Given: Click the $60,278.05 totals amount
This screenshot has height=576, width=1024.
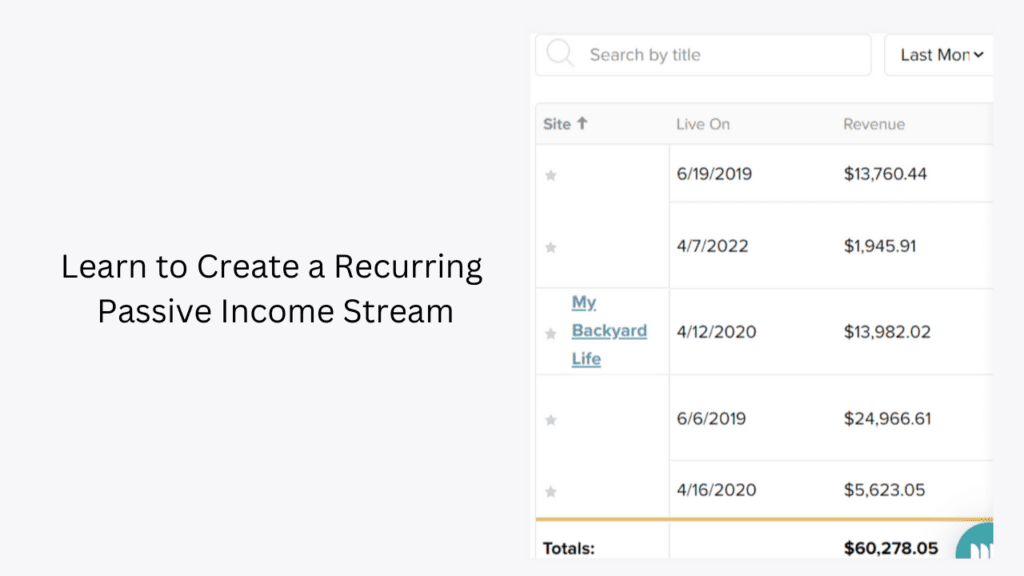Looking at the screenshot, I should 891,548.
